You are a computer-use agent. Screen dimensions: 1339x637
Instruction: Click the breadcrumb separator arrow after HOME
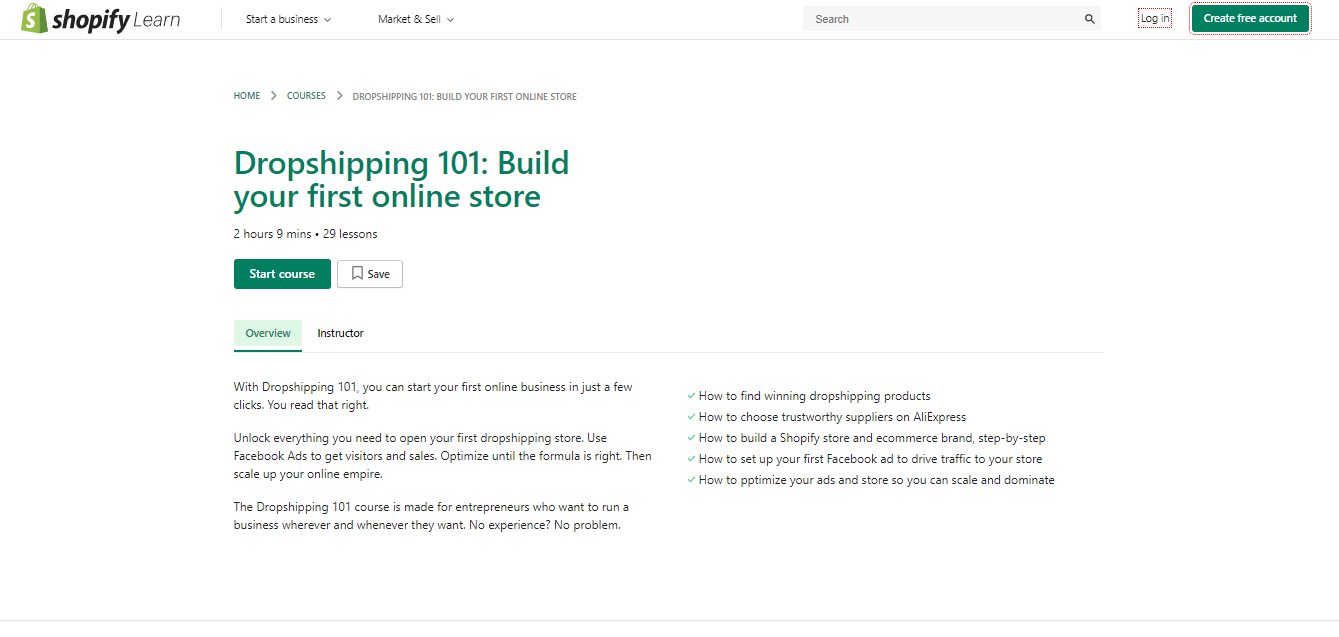(x=271, y=95)
